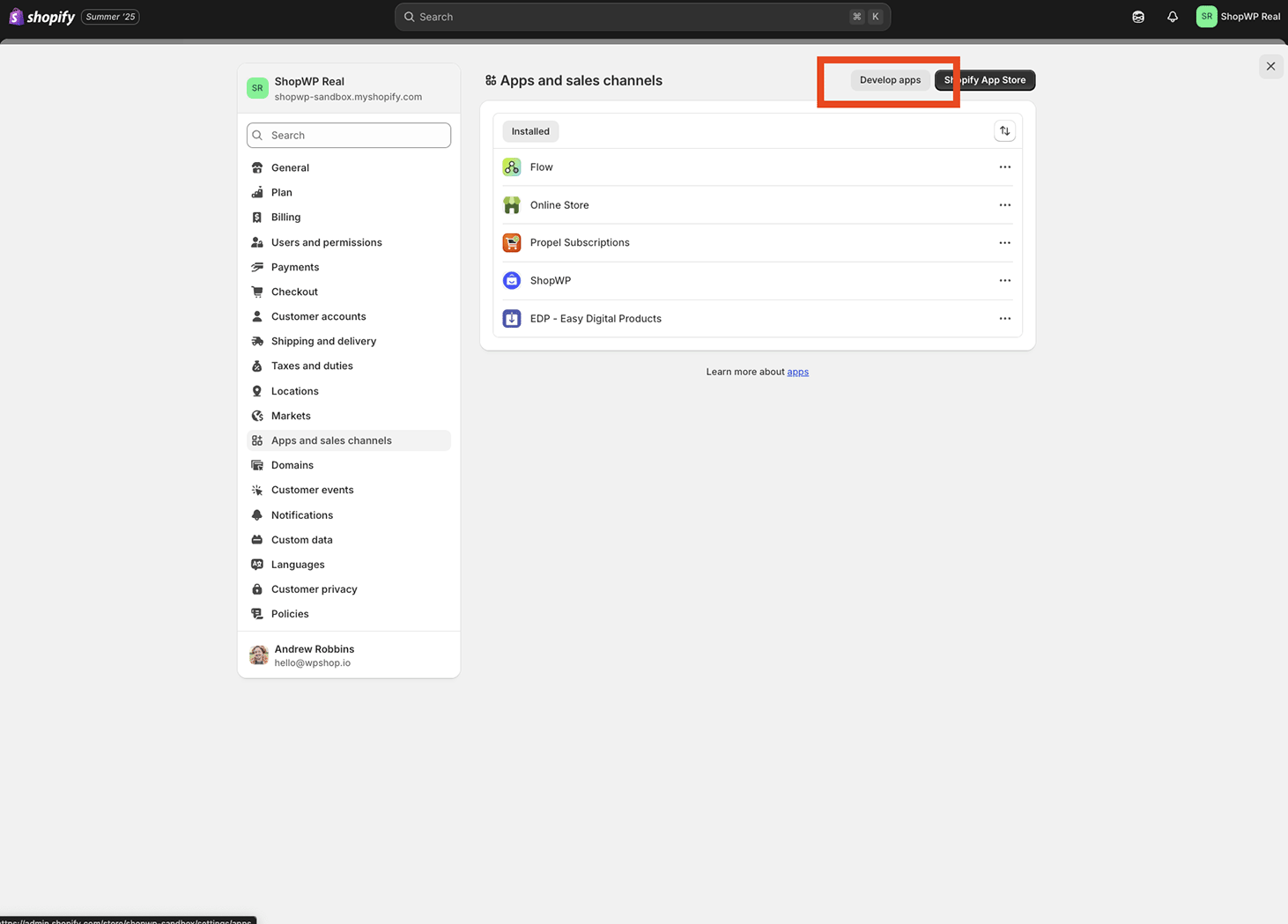The width and height of the screenshot is (1288, 924).
Task: Focus the settings sidebar Search box
Action: click(349, 135)
